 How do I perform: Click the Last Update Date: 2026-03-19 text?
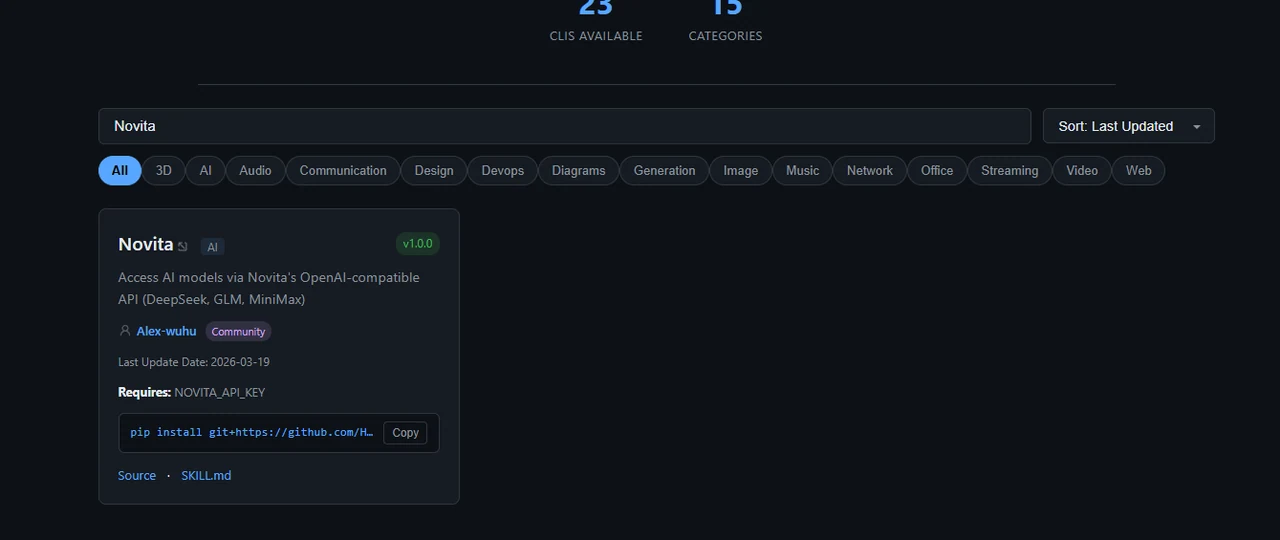click(x=194, y=362)
